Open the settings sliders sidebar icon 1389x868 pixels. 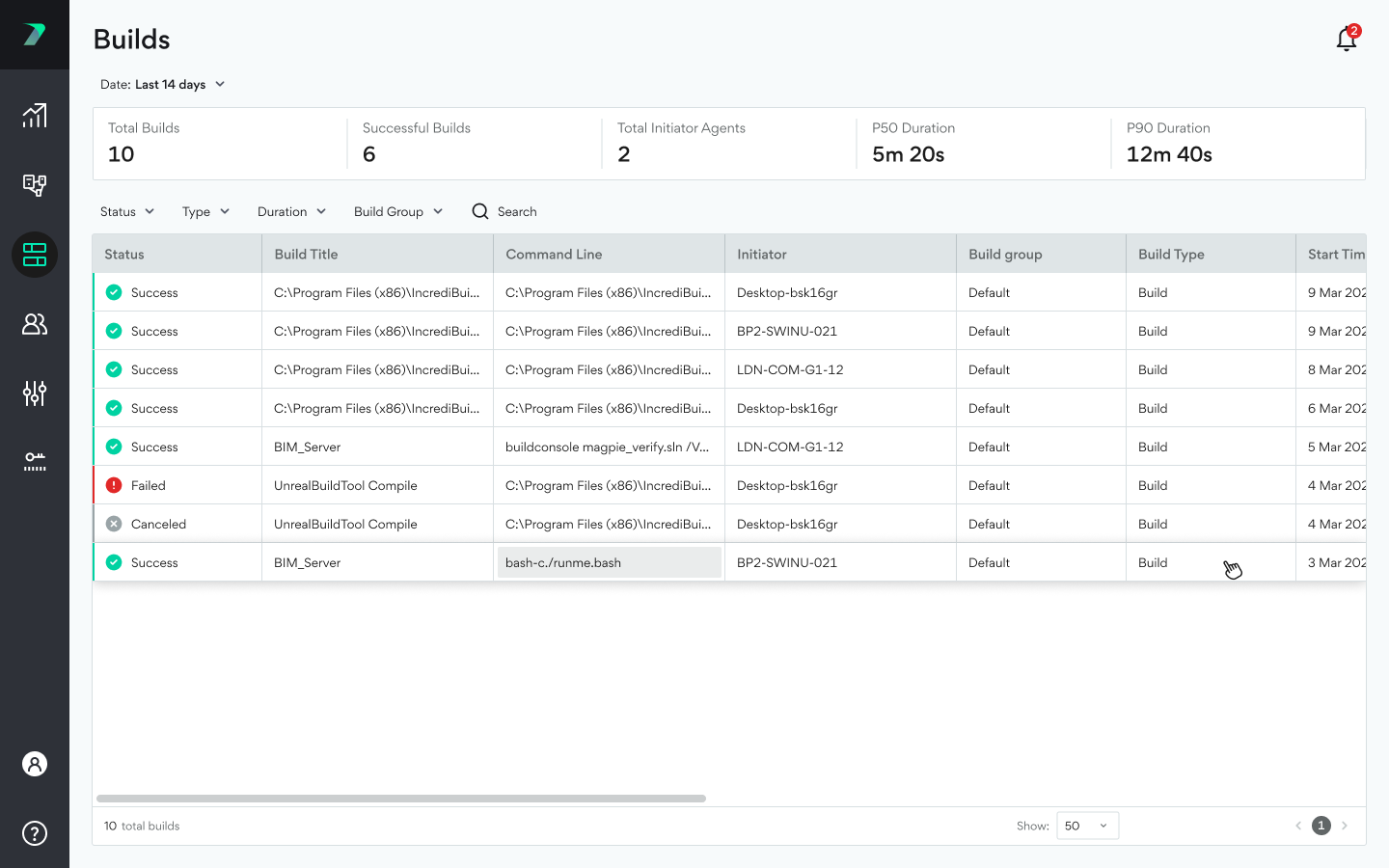click(x=35, y=393)
